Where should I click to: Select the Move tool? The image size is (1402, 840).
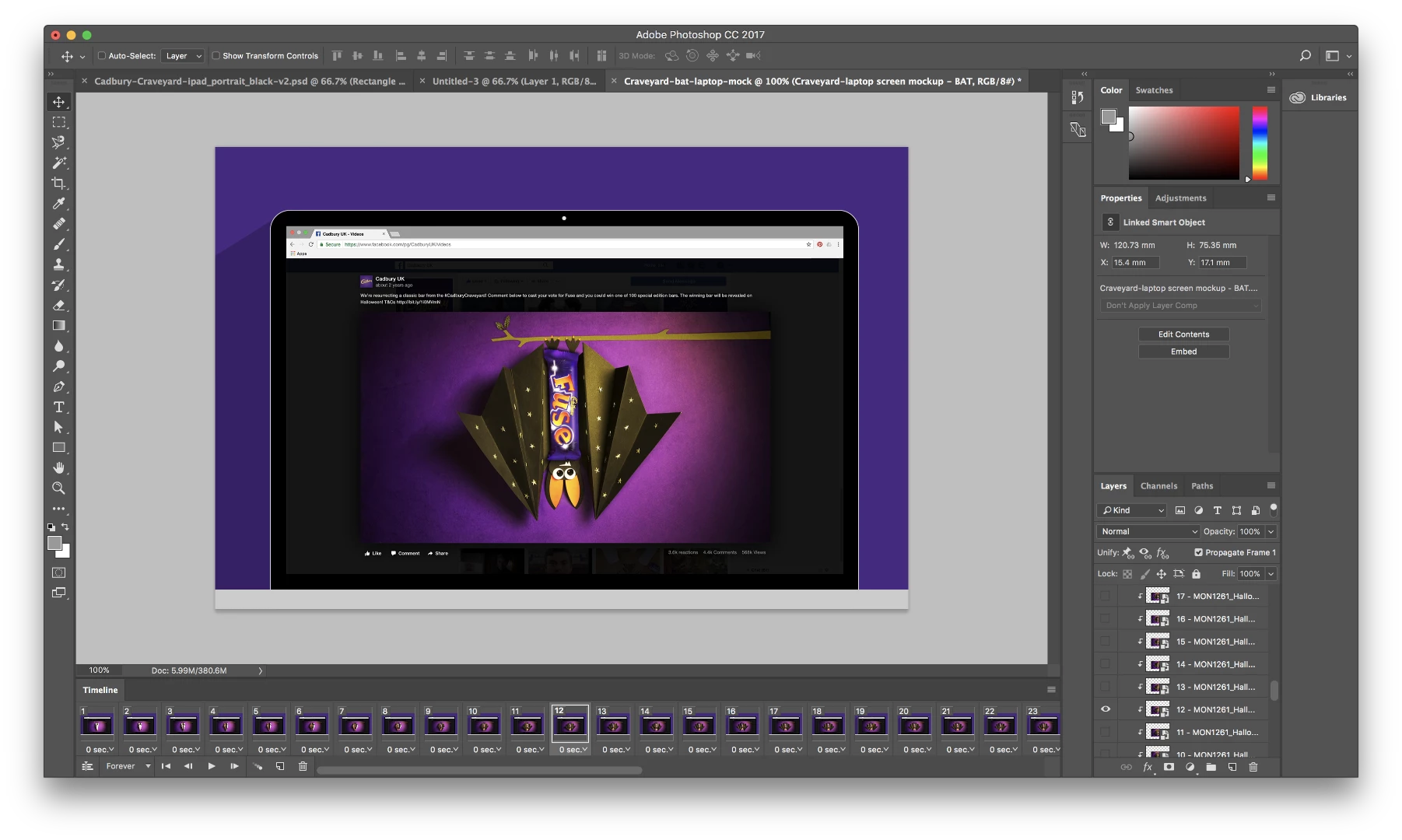[58, 102]
